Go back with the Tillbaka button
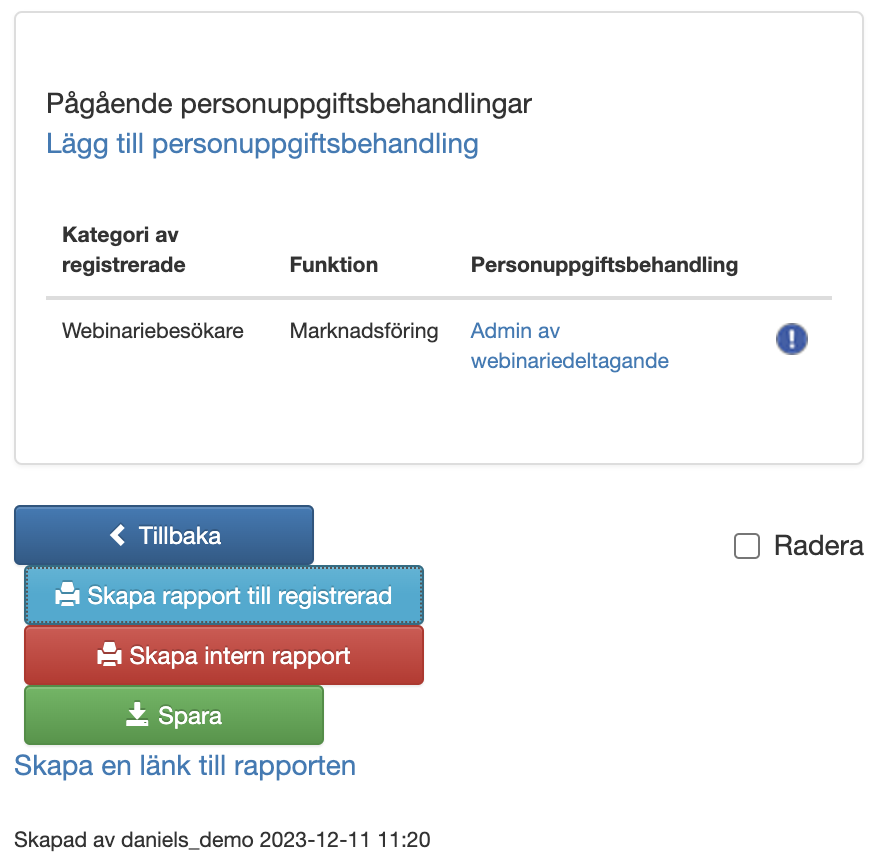Screen dimensions: 882x868 tap(164, 535)
